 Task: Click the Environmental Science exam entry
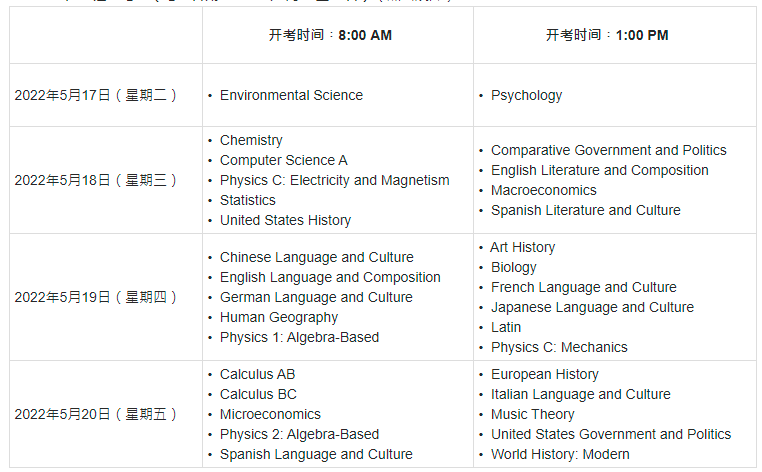(x=291, y=95)
